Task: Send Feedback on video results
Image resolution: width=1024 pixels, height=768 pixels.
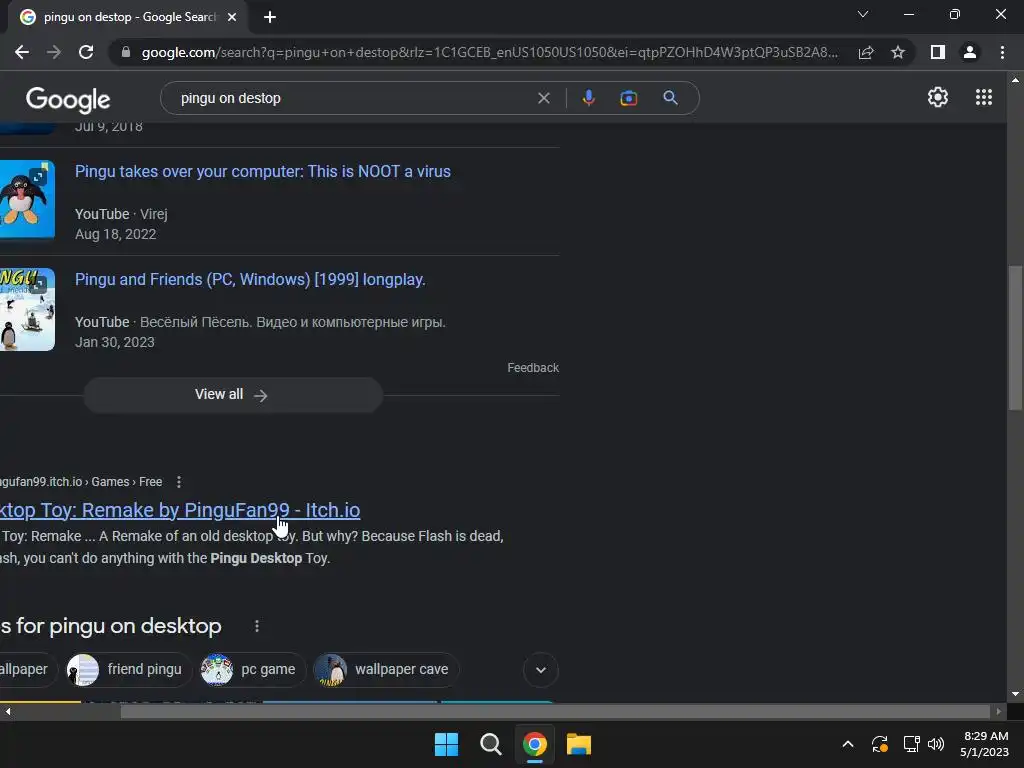Action: pos(533,368)
